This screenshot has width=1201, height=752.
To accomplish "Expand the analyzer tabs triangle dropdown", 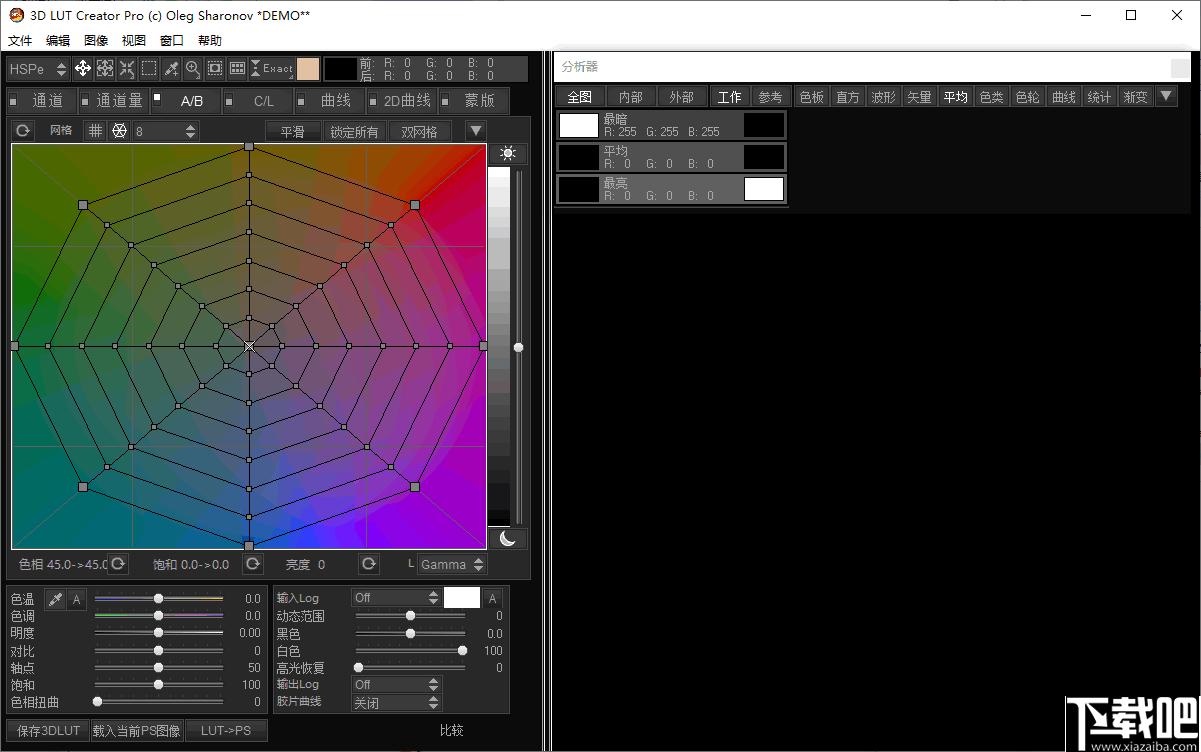I will 1166,96.
